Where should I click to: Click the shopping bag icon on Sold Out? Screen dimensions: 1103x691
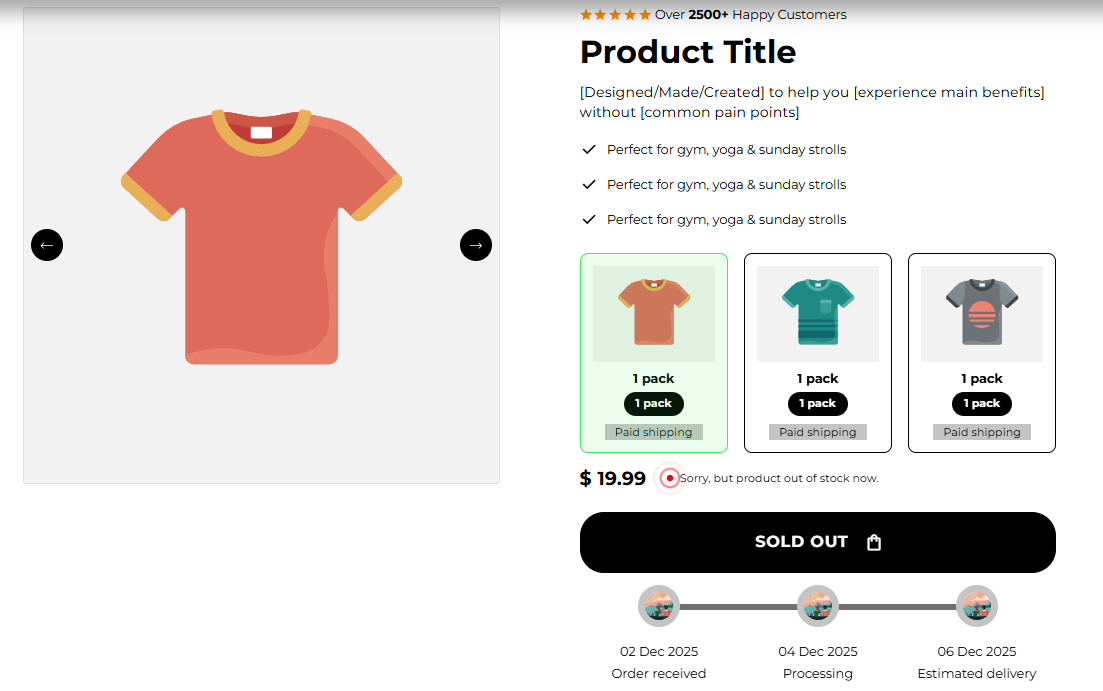click(x=874, y=542)
